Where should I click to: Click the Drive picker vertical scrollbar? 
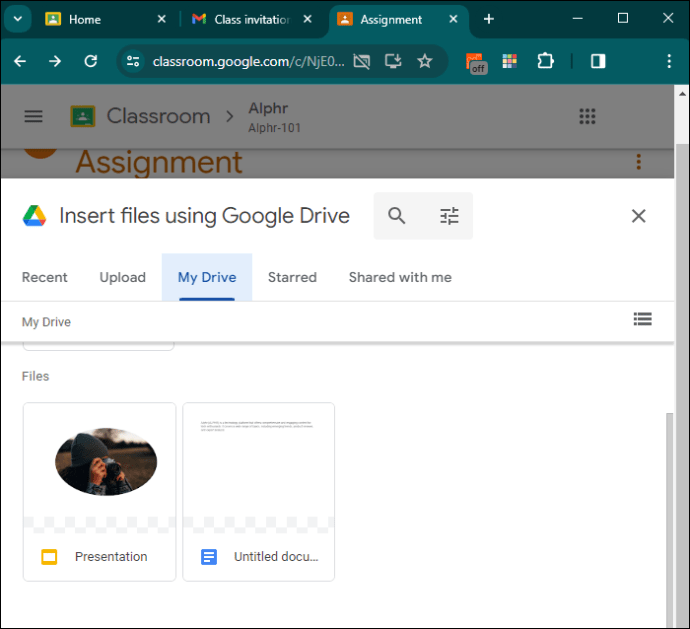[669, 519]
